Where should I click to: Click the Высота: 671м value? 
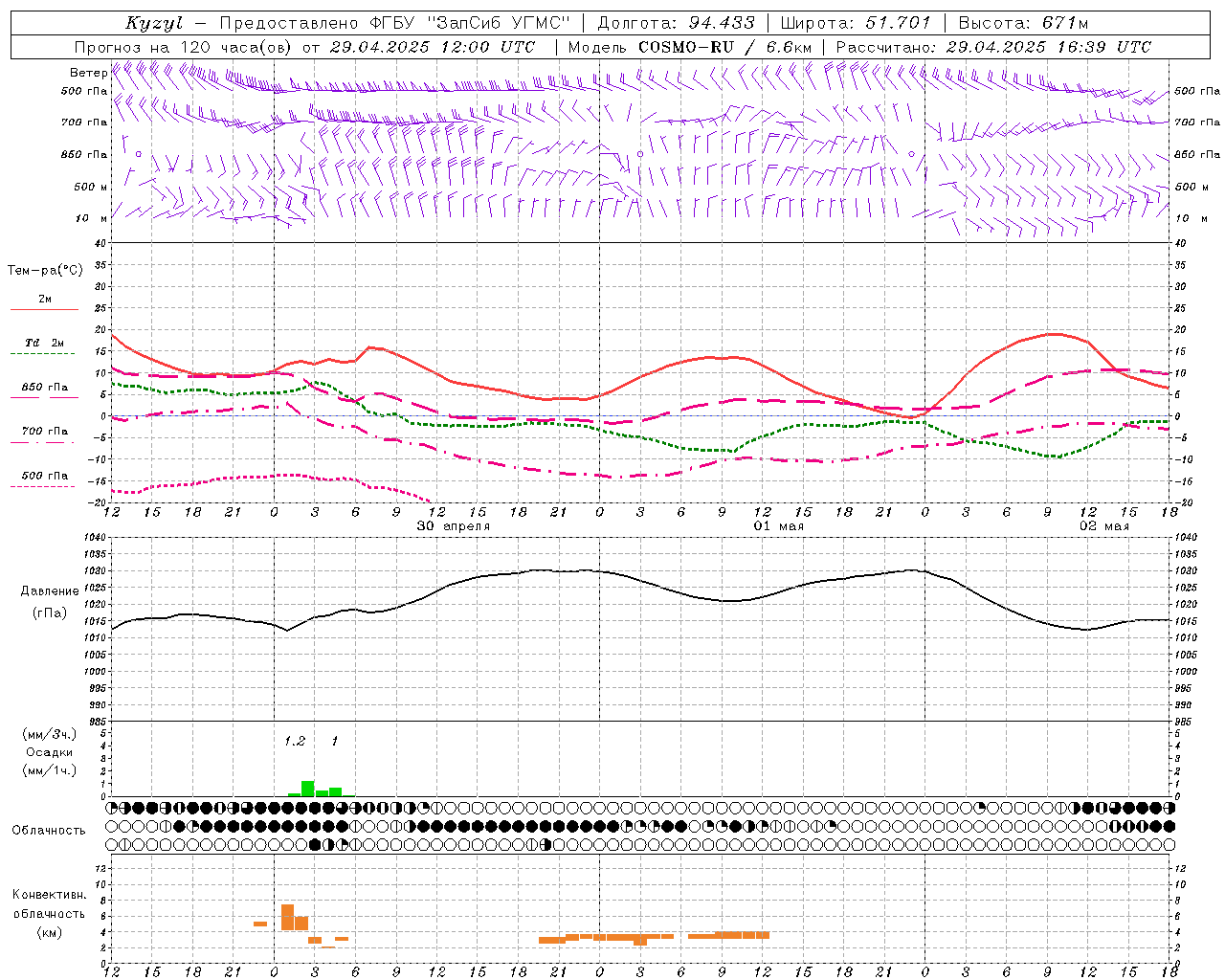click(1023, 23)
